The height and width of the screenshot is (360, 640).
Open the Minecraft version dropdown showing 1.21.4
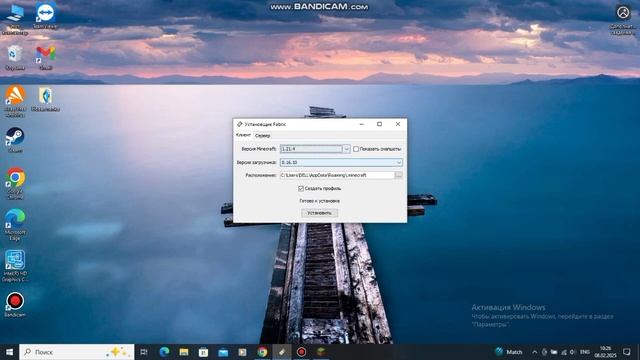[x=315, y=149]
